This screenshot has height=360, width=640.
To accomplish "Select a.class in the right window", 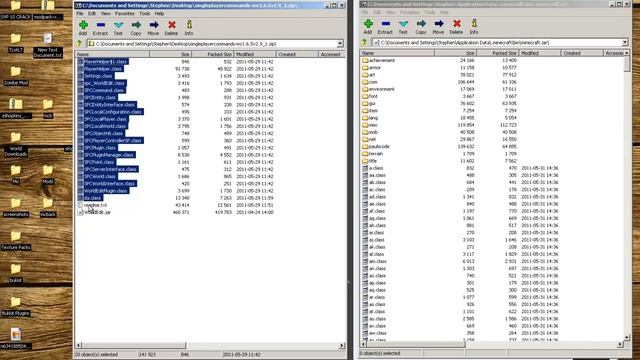I will [x=376, y=168].
